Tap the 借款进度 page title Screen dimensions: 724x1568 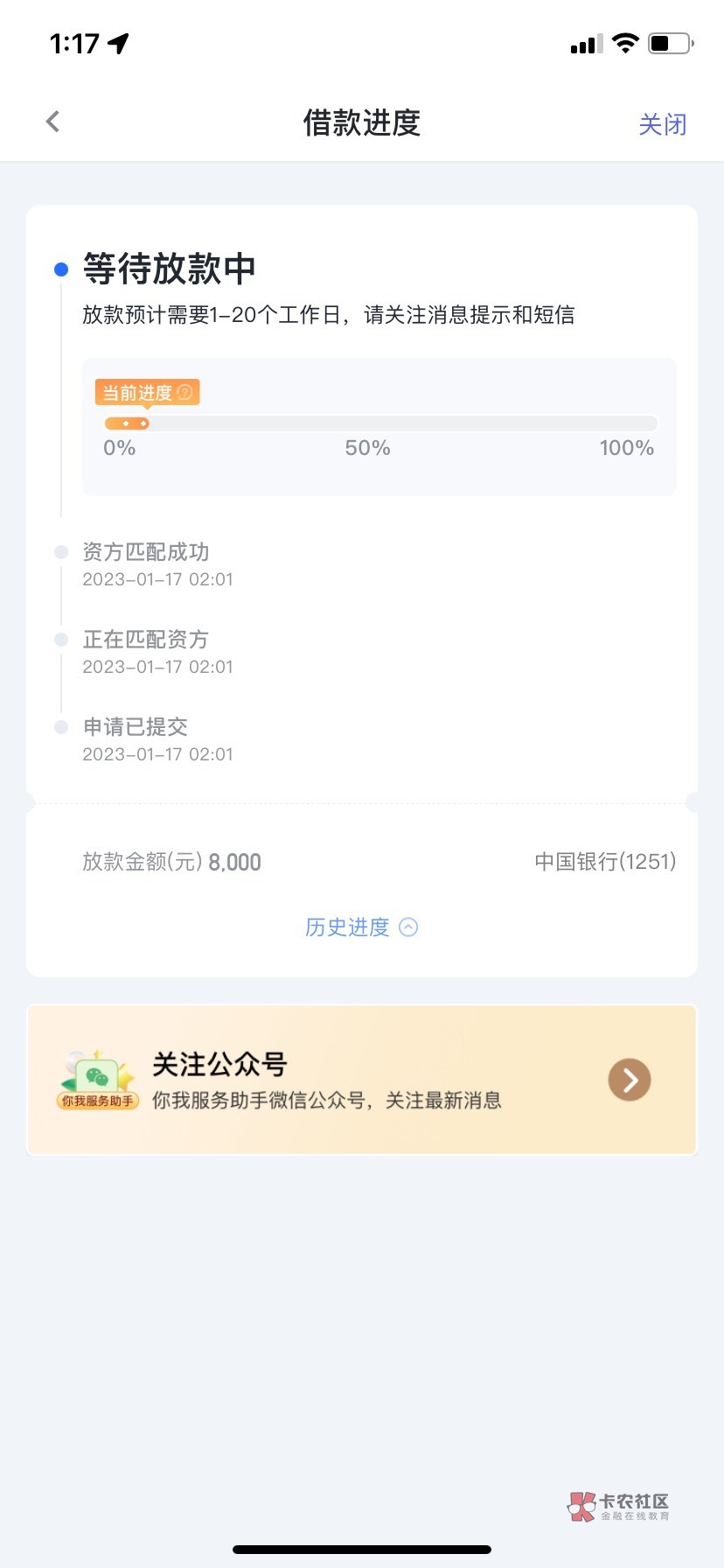coord(362,123)
